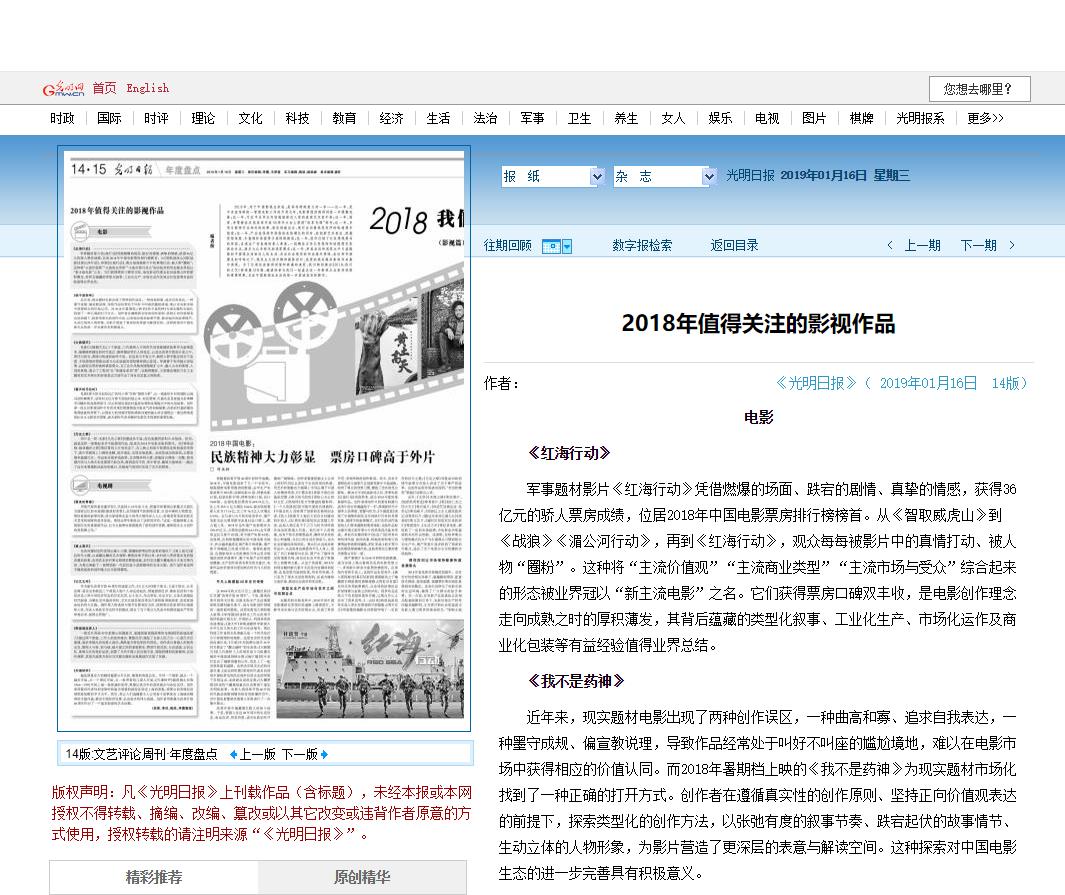
Task: Open the 往期回顾 calendar icon
Action: (x=550, y=246)
